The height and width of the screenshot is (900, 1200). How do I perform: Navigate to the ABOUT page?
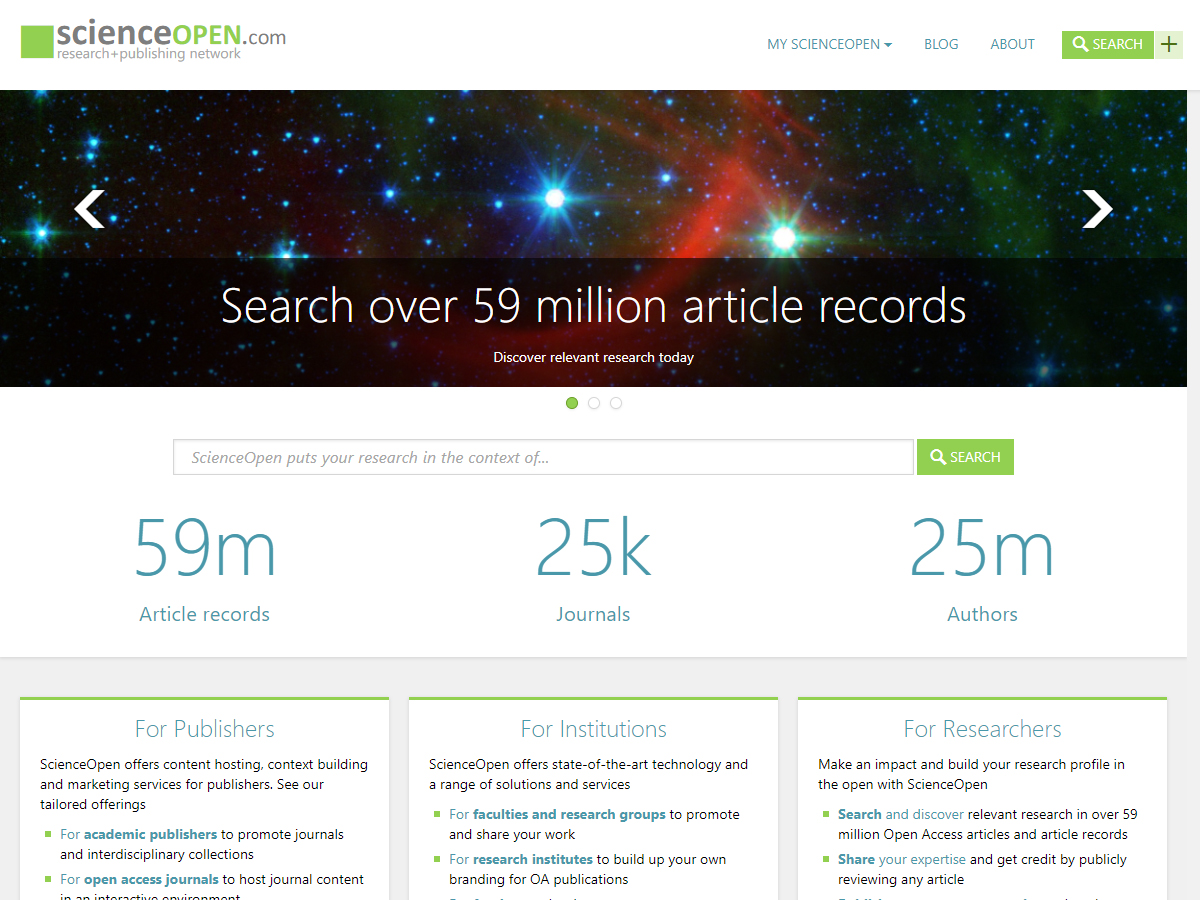click(x=1012, y=44)
